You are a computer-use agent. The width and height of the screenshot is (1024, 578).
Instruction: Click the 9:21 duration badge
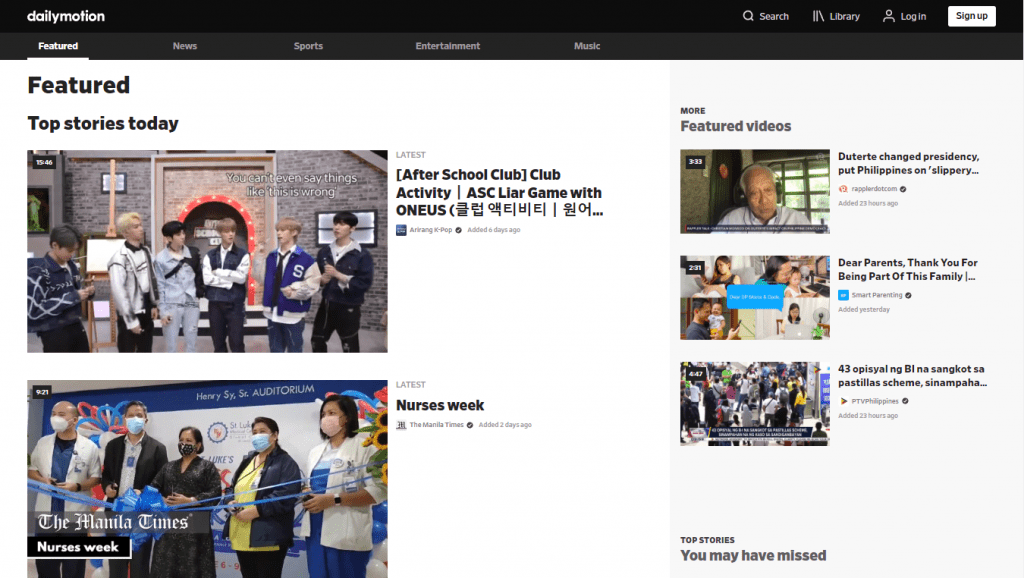42,392
